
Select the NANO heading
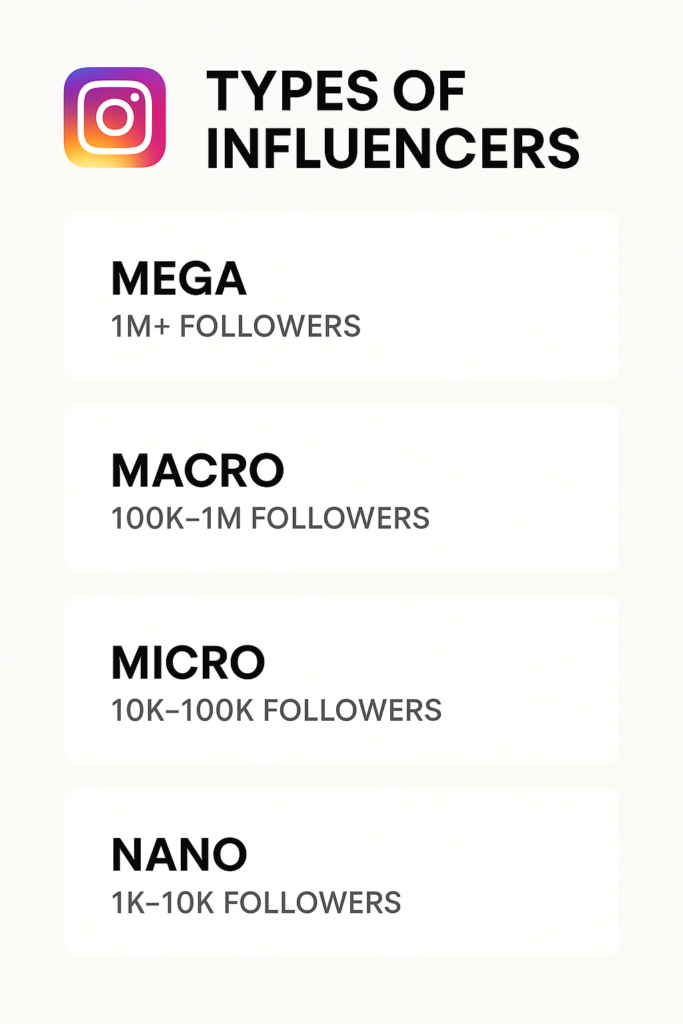point(179,854)
